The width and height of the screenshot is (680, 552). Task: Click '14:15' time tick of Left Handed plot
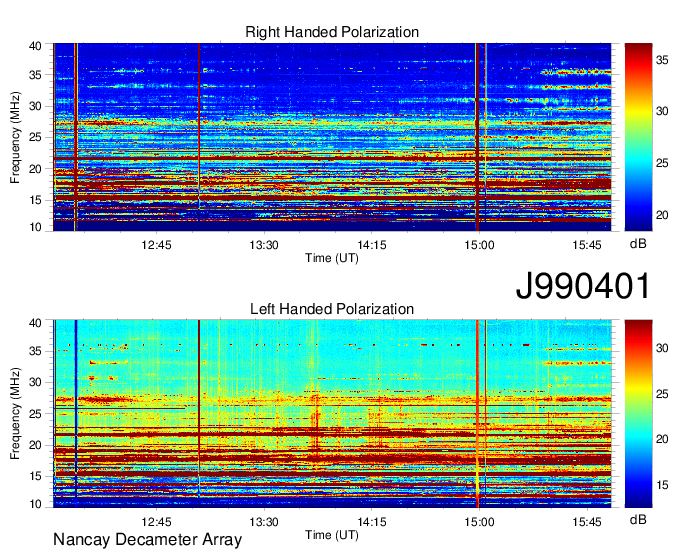click(x=372, y=522)
